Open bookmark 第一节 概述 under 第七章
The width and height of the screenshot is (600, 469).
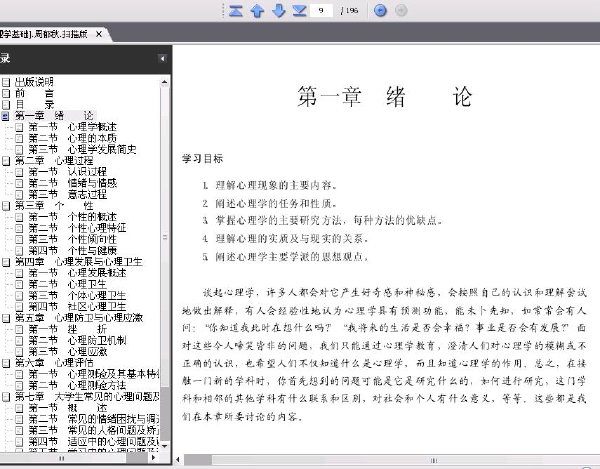67,408
